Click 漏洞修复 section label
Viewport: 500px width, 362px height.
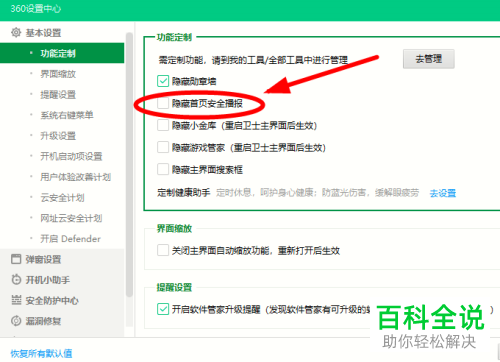(43, 321)
